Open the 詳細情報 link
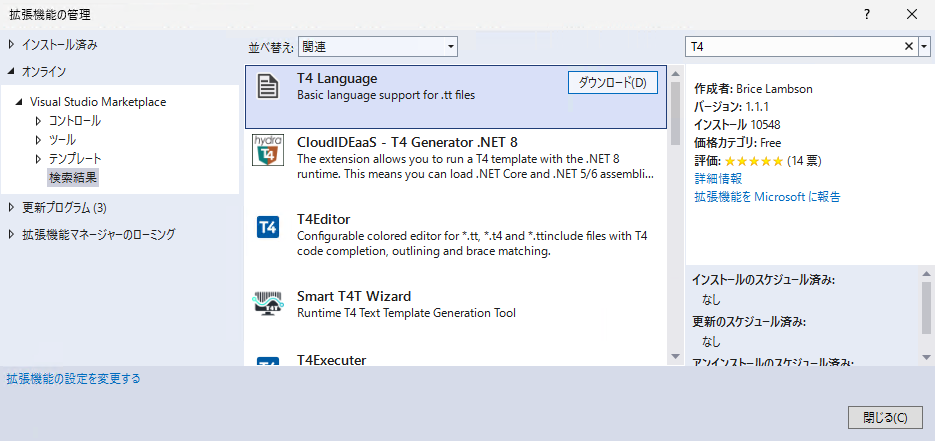Image resolution: width=935 pixels, height=441 pixels. [718, 179]
